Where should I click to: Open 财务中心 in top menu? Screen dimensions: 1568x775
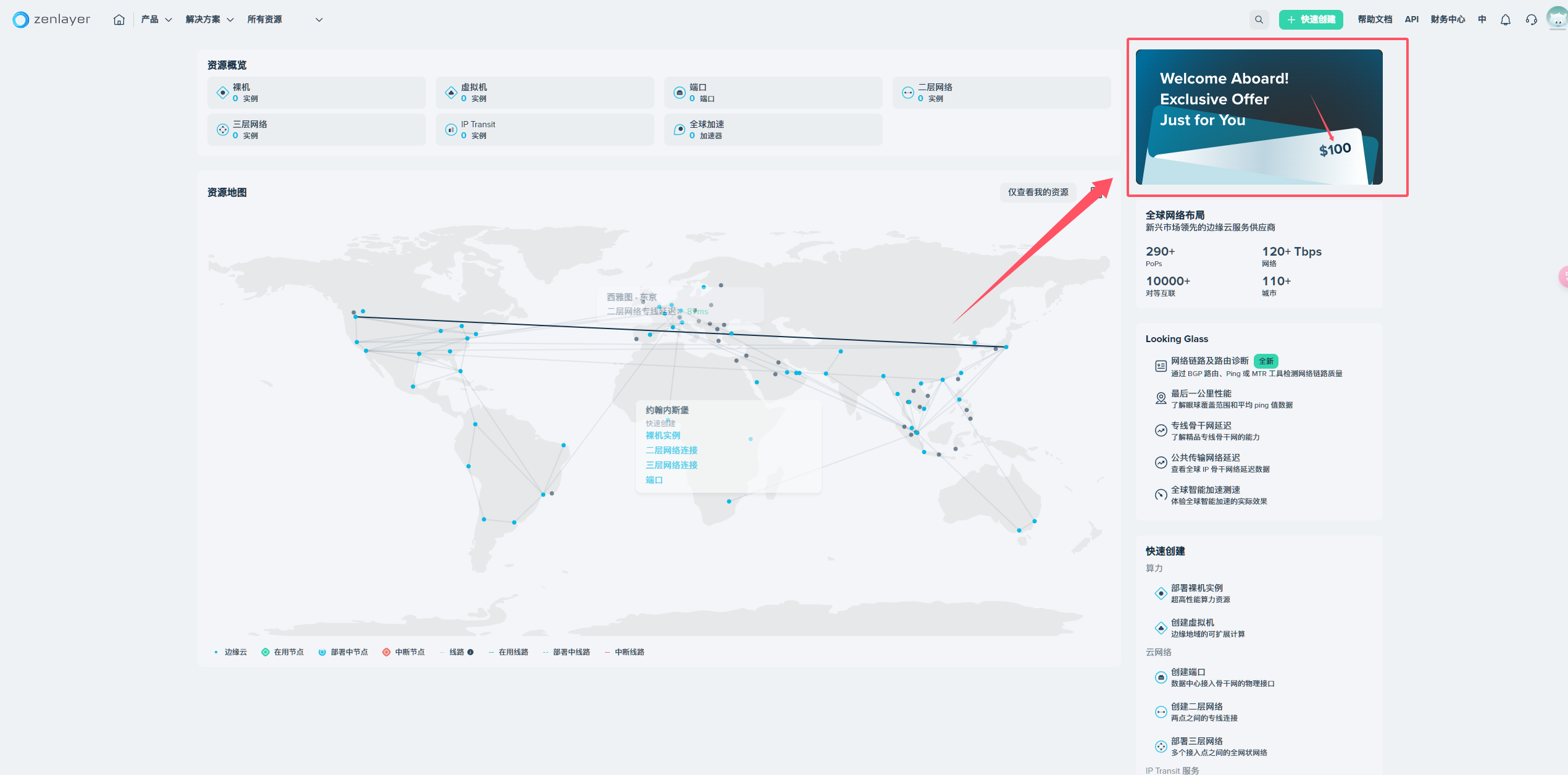pos(1448,20)
